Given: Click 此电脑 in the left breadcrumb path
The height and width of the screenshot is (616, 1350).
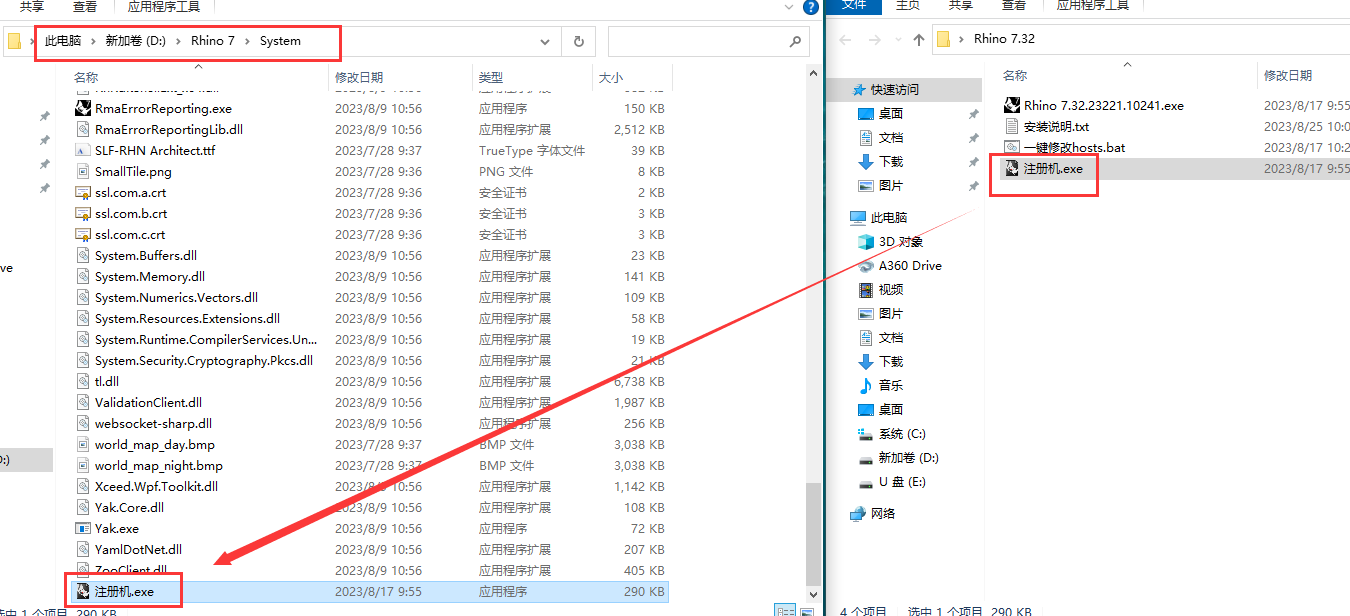Looking at the screenshot, I should click(x=63, y=41).
